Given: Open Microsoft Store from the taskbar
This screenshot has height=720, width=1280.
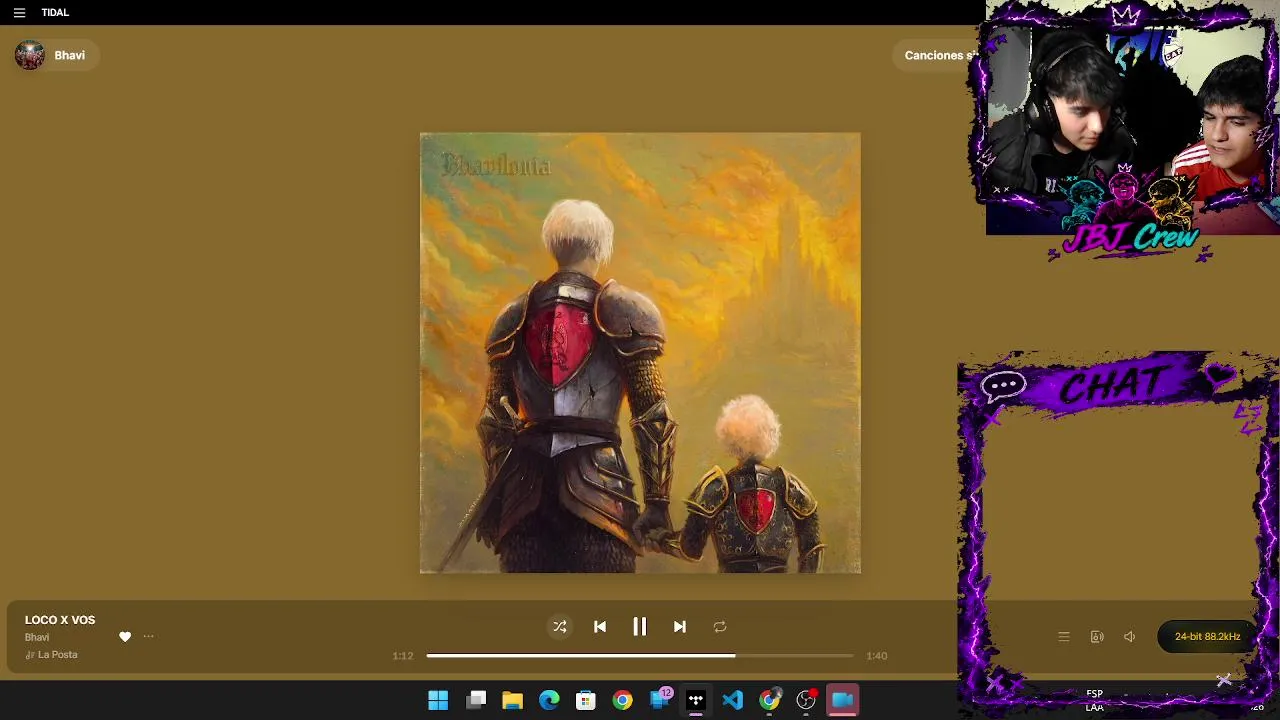Looking at the screenshot, I should coord(586,700).
